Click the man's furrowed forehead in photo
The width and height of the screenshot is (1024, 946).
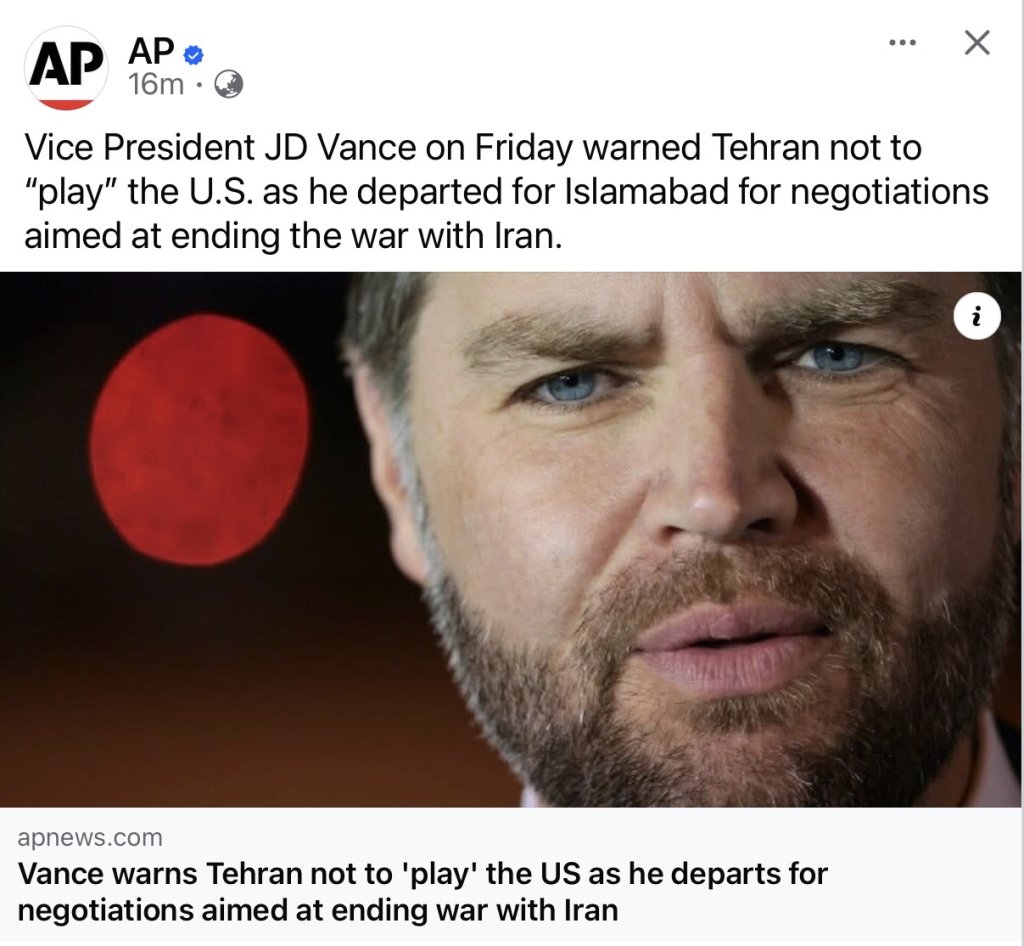click(x=690, y=300)
